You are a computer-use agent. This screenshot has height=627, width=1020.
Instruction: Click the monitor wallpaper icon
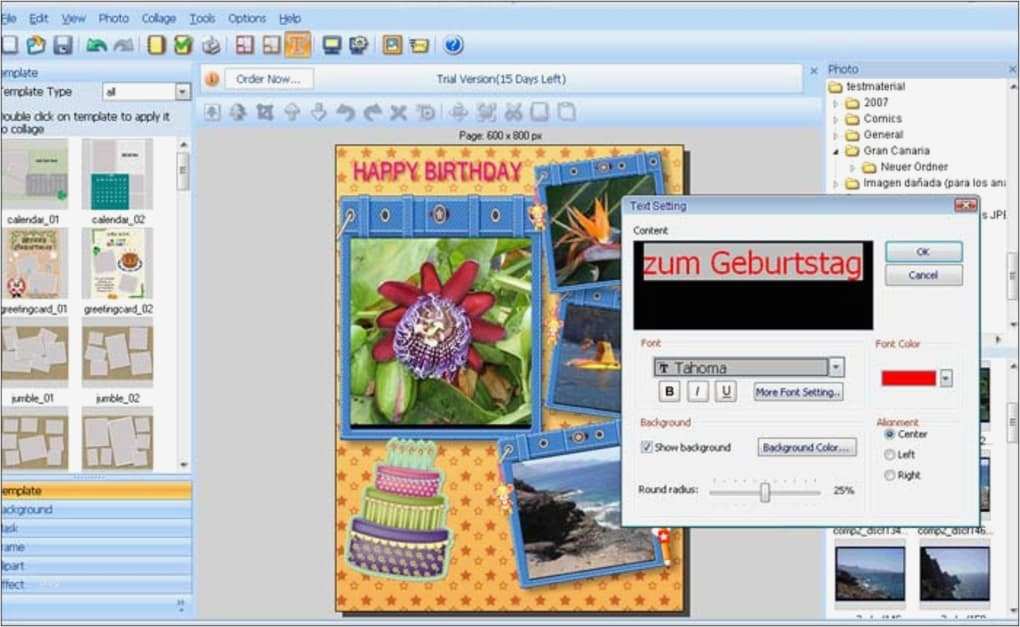(332, 45)
